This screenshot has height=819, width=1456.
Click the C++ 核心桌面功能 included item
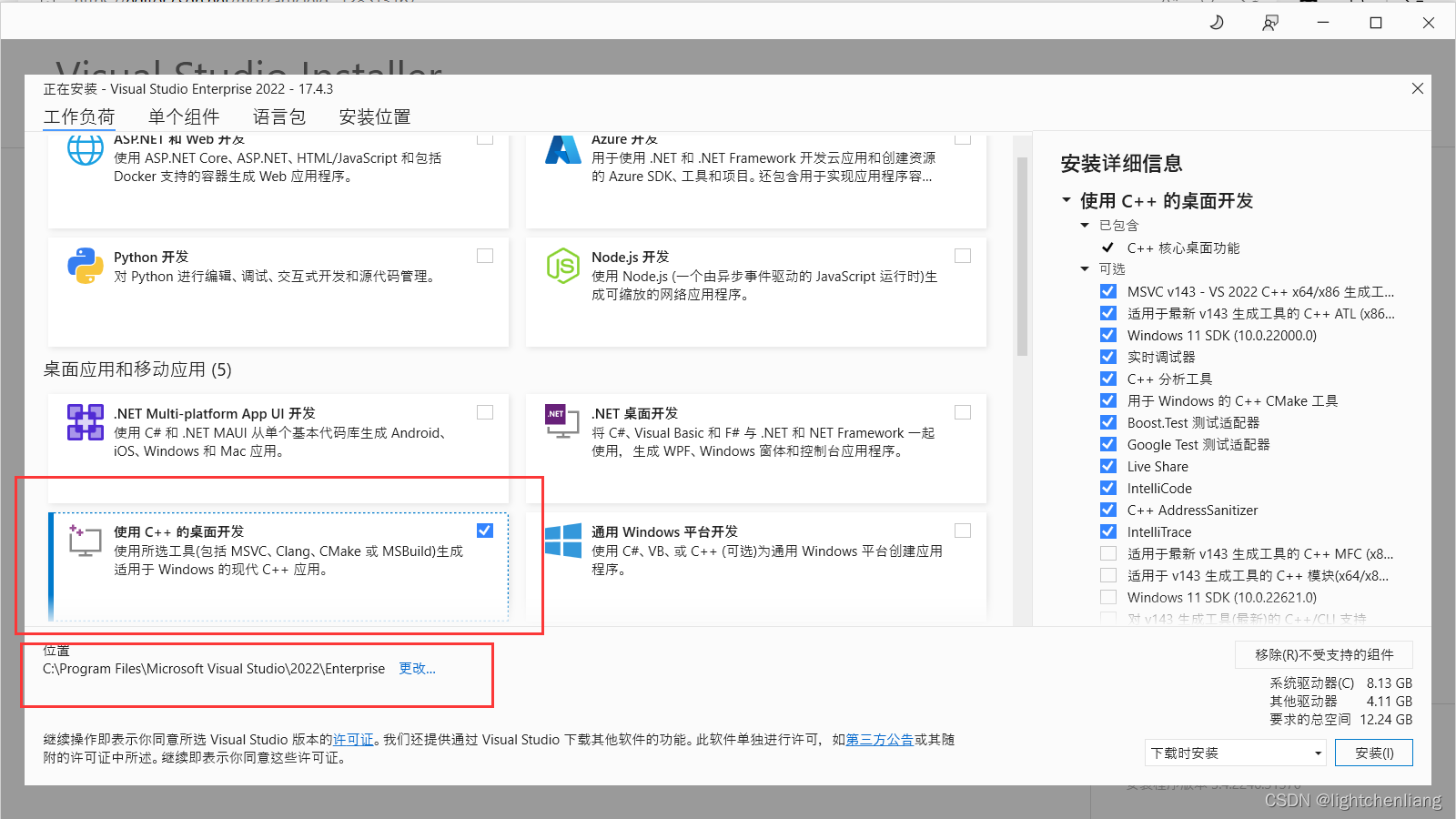[1183, 248]
